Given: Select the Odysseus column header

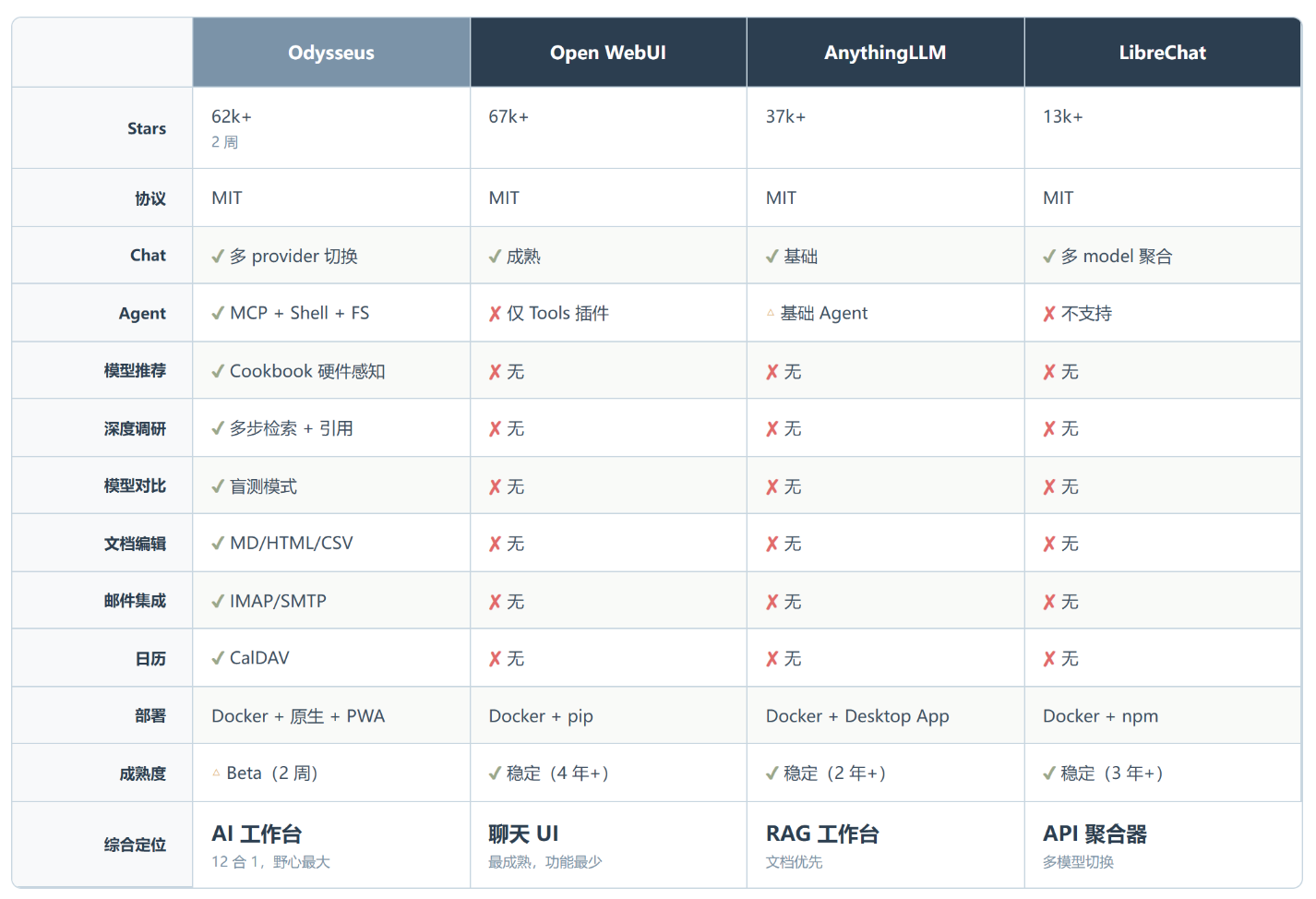Looking at the screenshot, I should (331, 53).
